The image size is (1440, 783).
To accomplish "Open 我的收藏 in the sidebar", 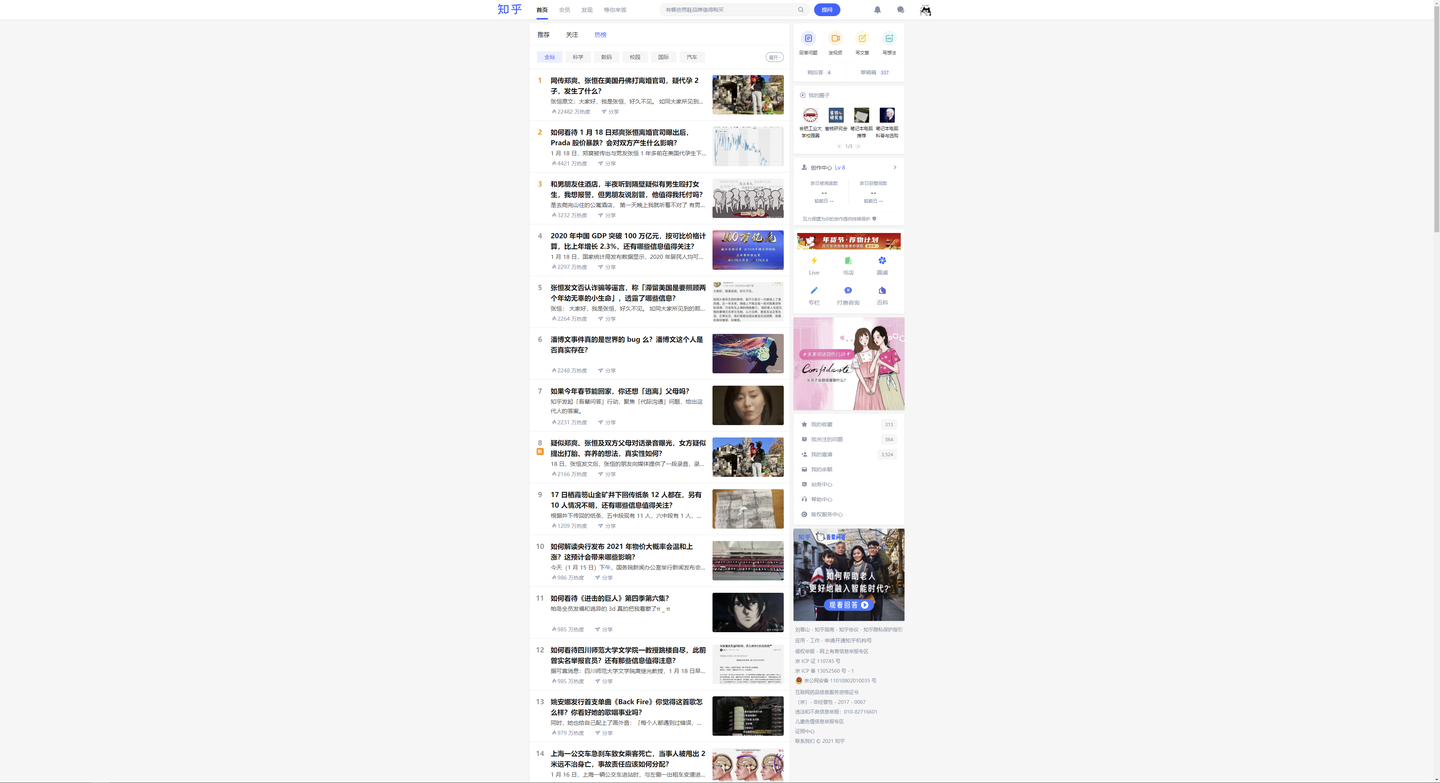I will (x=848, y=424).
